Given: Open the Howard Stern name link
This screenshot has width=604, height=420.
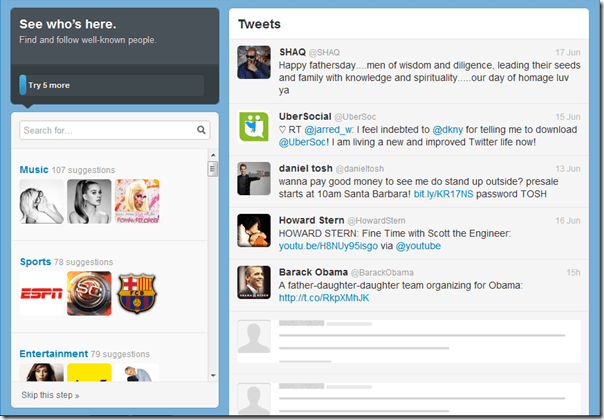Looking at the screenshot, I should [312, 220].
